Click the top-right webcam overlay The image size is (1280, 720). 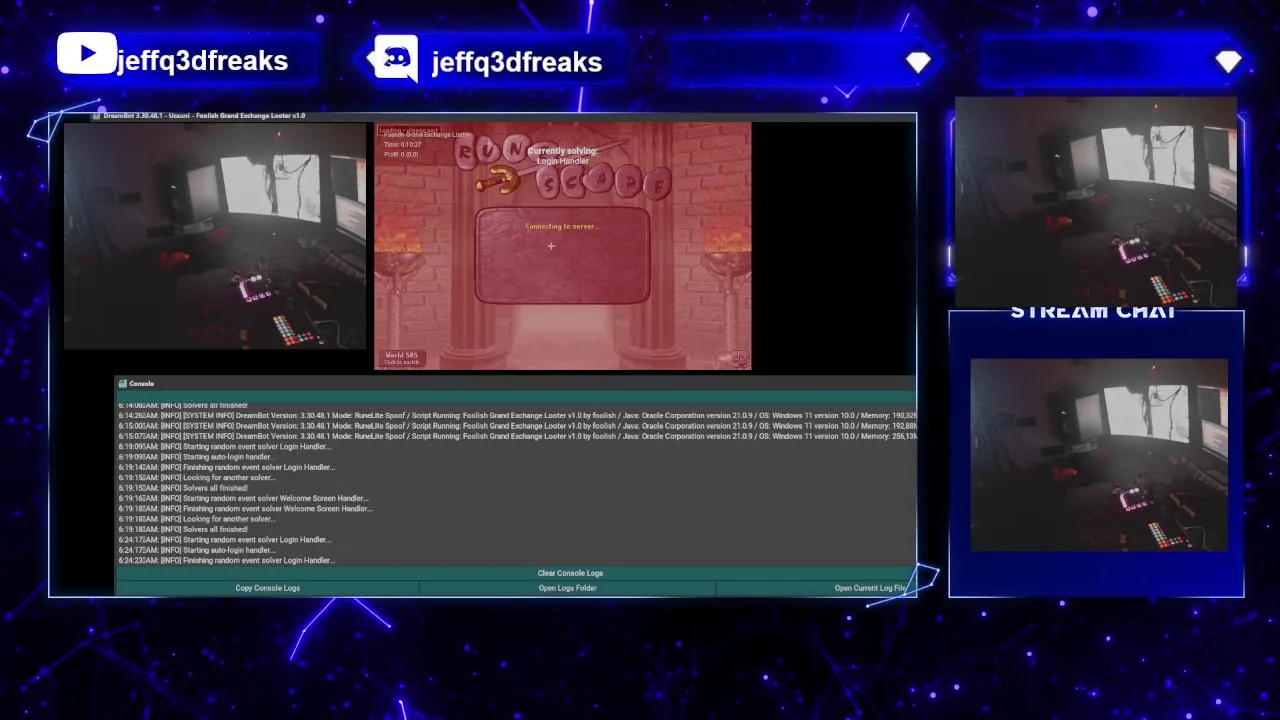pos(1096,202)
